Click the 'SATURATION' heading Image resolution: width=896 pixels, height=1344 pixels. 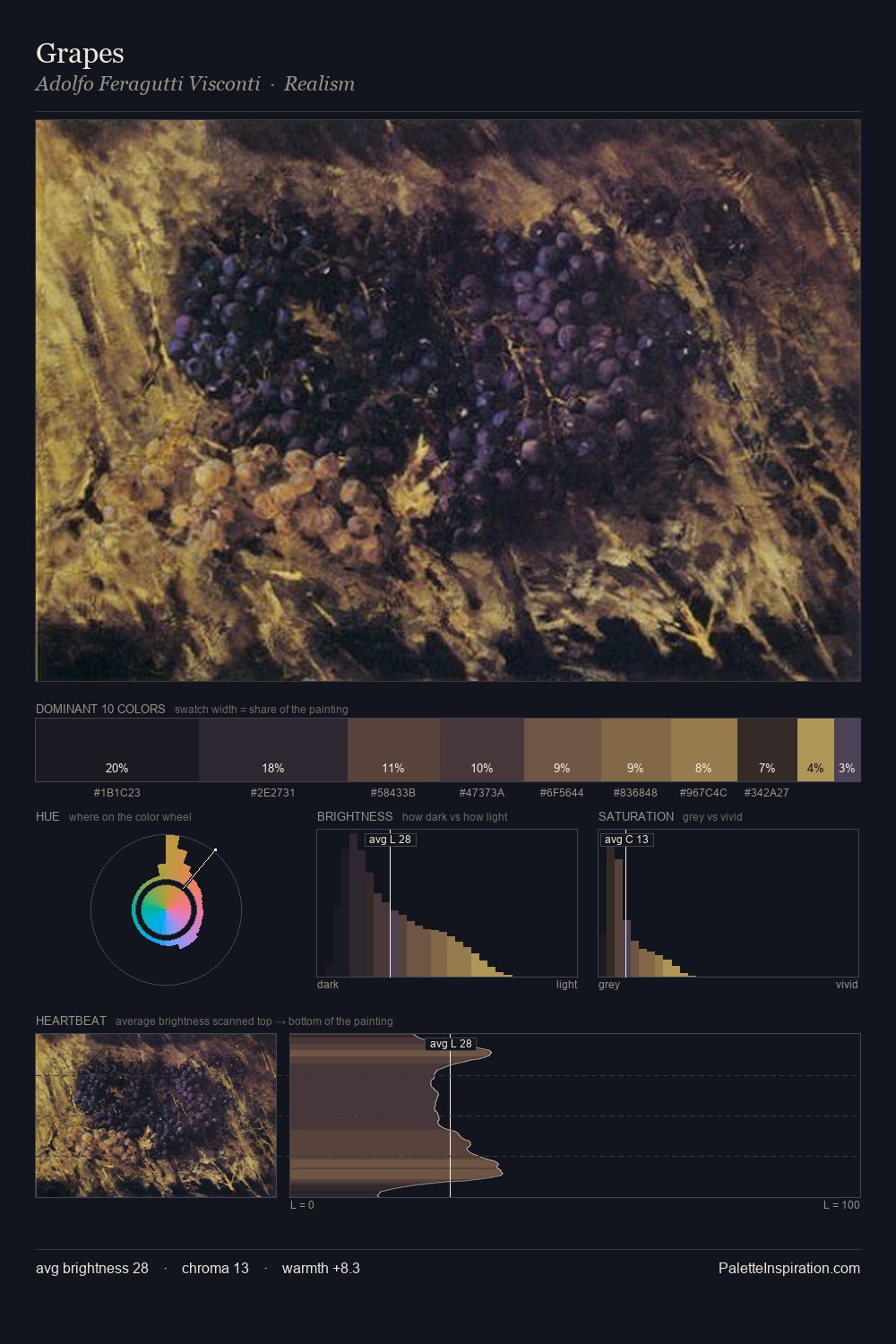click(636, 816)
